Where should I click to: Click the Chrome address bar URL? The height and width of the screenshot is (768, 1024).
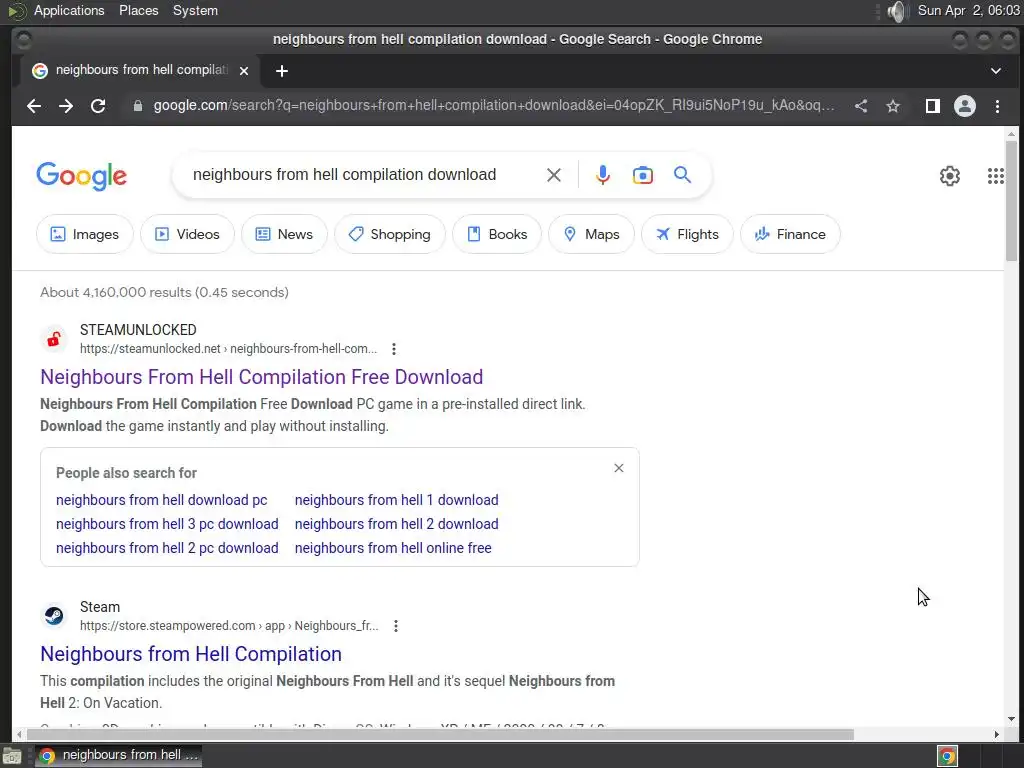pos(493,106)
